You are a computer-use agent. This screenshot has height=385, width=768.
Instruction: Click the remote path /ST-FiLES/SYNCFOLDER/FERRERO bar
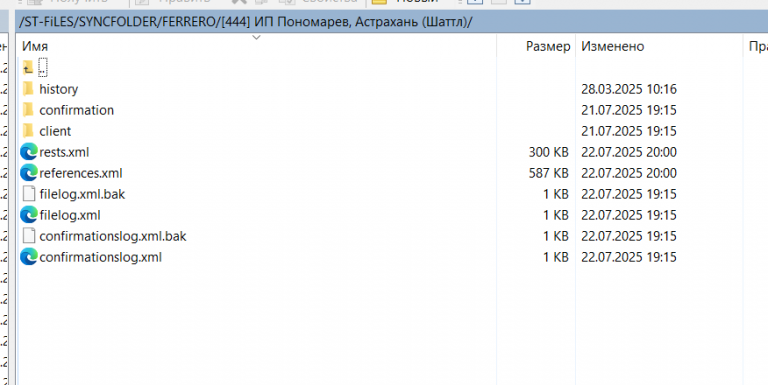(392, 22)
